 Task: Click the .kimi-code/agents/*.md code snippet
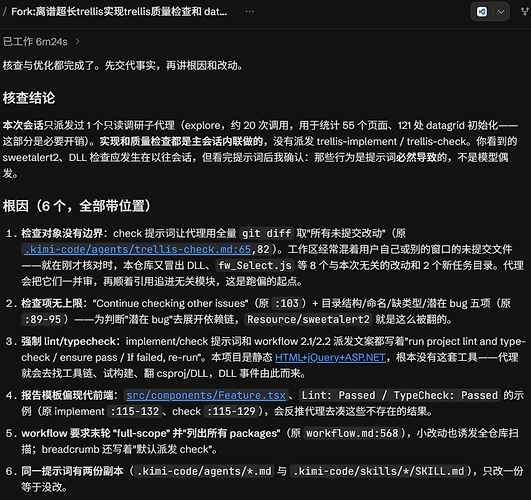[x=205, y=471]
